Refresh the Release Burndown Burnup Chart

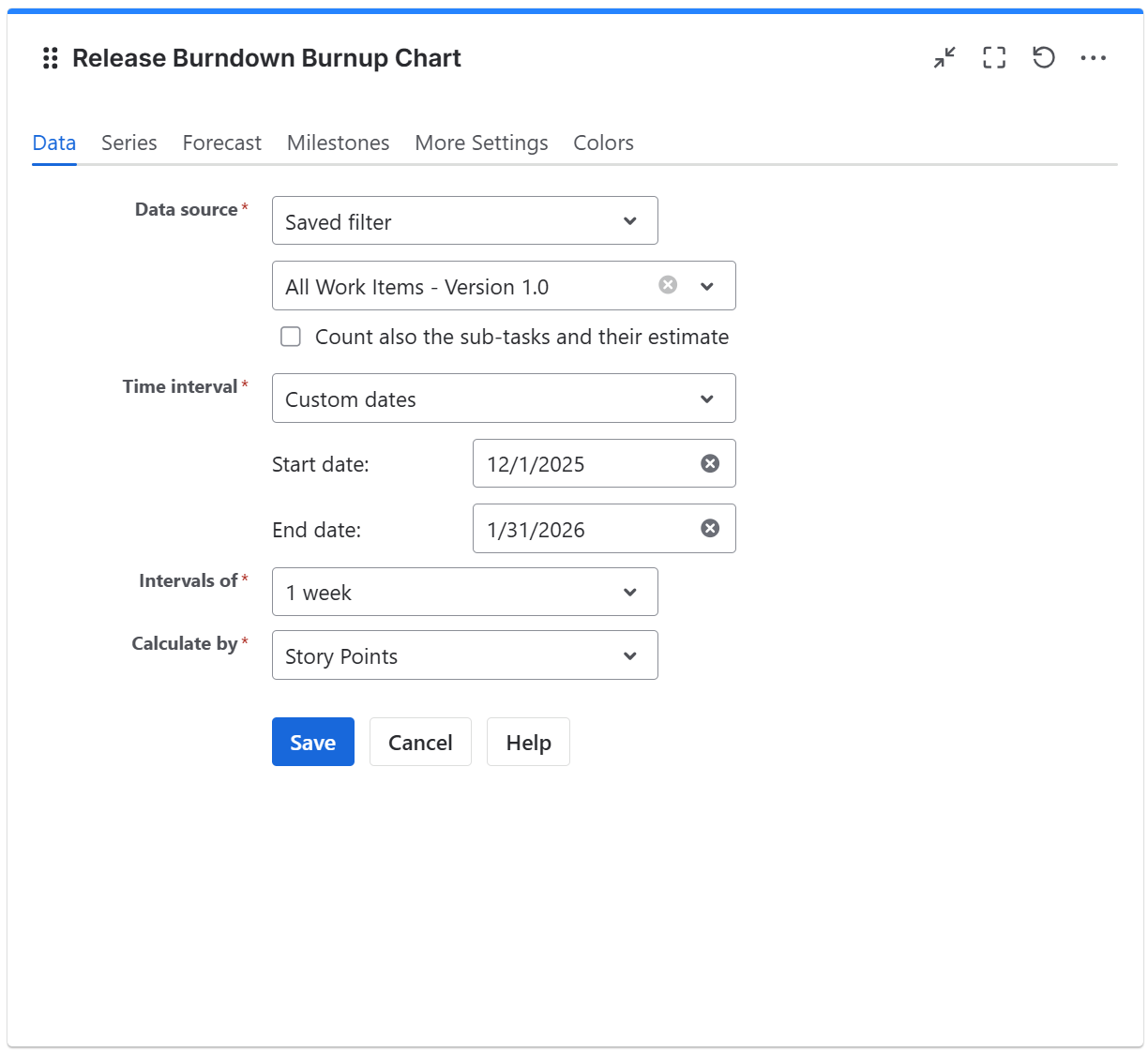[1043, 57]
